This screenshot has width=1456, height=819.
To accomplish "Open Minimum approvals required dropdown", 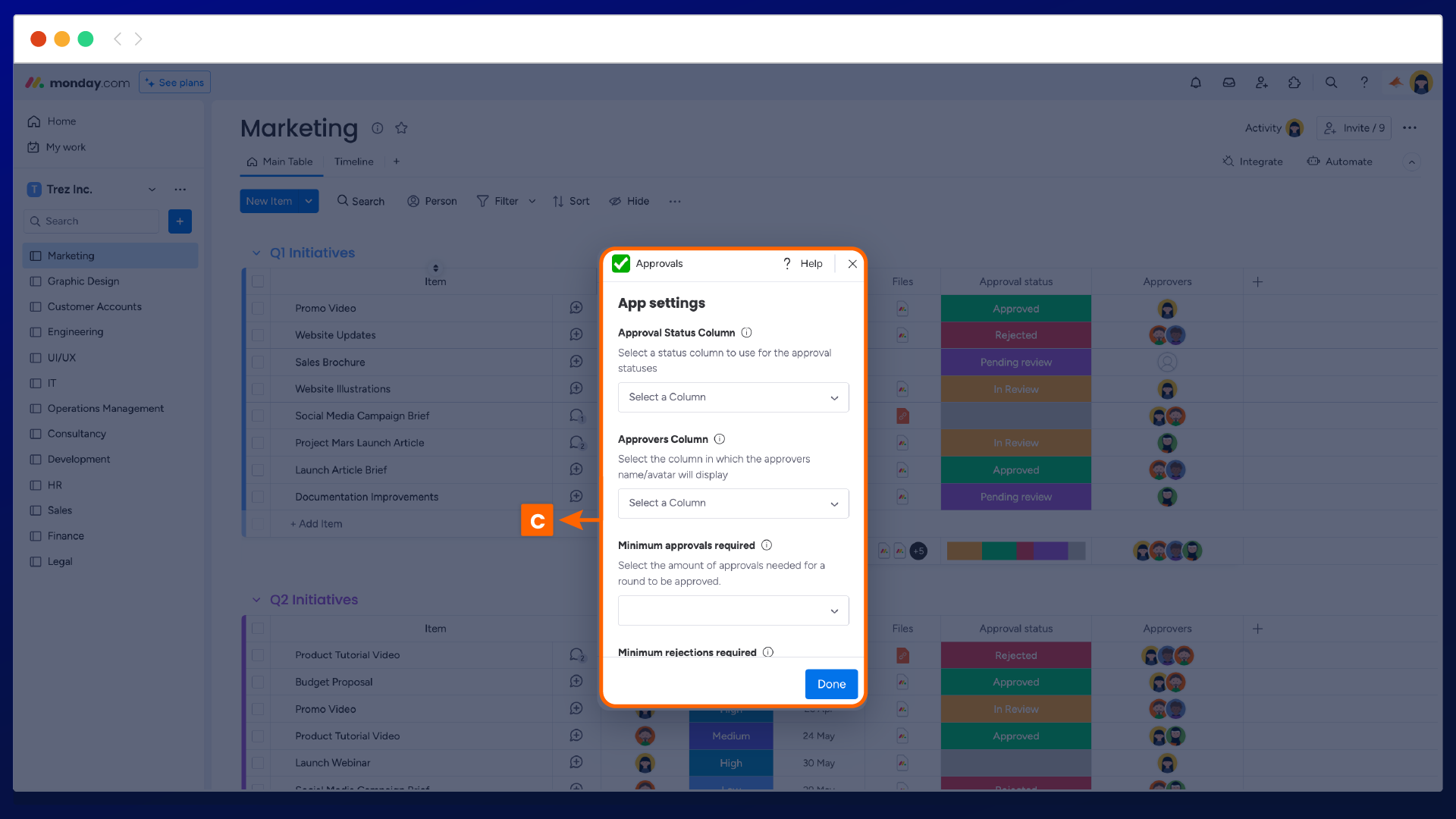I will coord(733,610).
